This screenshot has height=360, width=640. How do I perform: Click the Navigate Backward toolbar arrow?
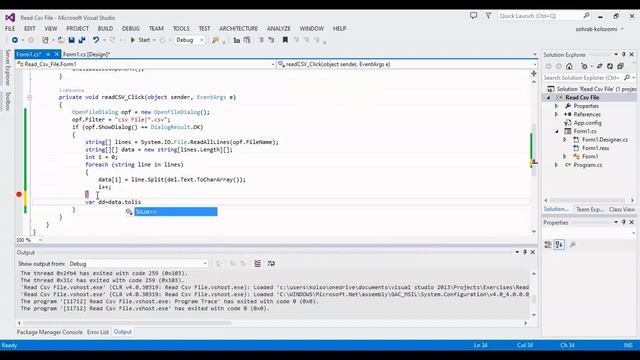(x=15, y=40)
